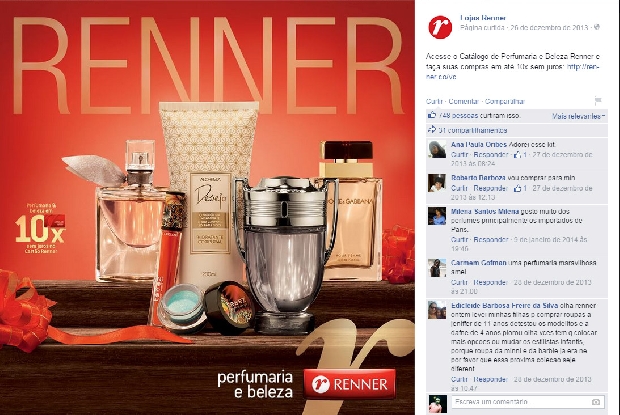Viewport: 620px width, 415px height.
Task: Click Comentar under the post text
Action: tap(464, 101)
